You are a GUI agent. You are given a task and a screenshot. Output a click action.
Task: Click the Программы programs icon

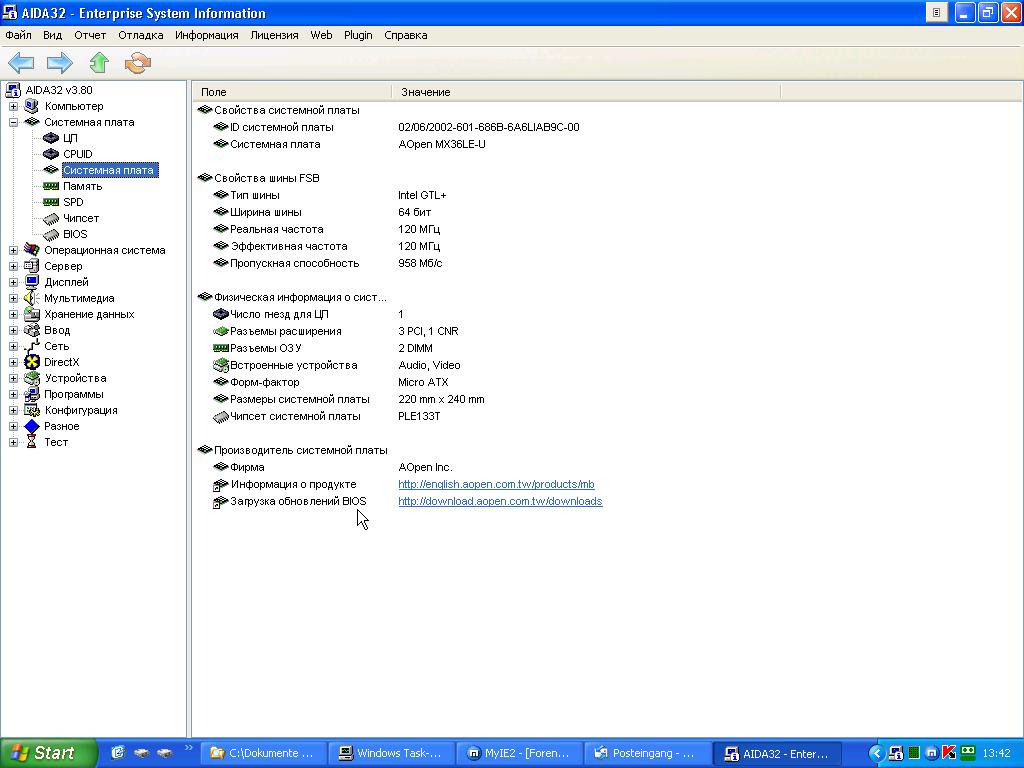(32, 394)
